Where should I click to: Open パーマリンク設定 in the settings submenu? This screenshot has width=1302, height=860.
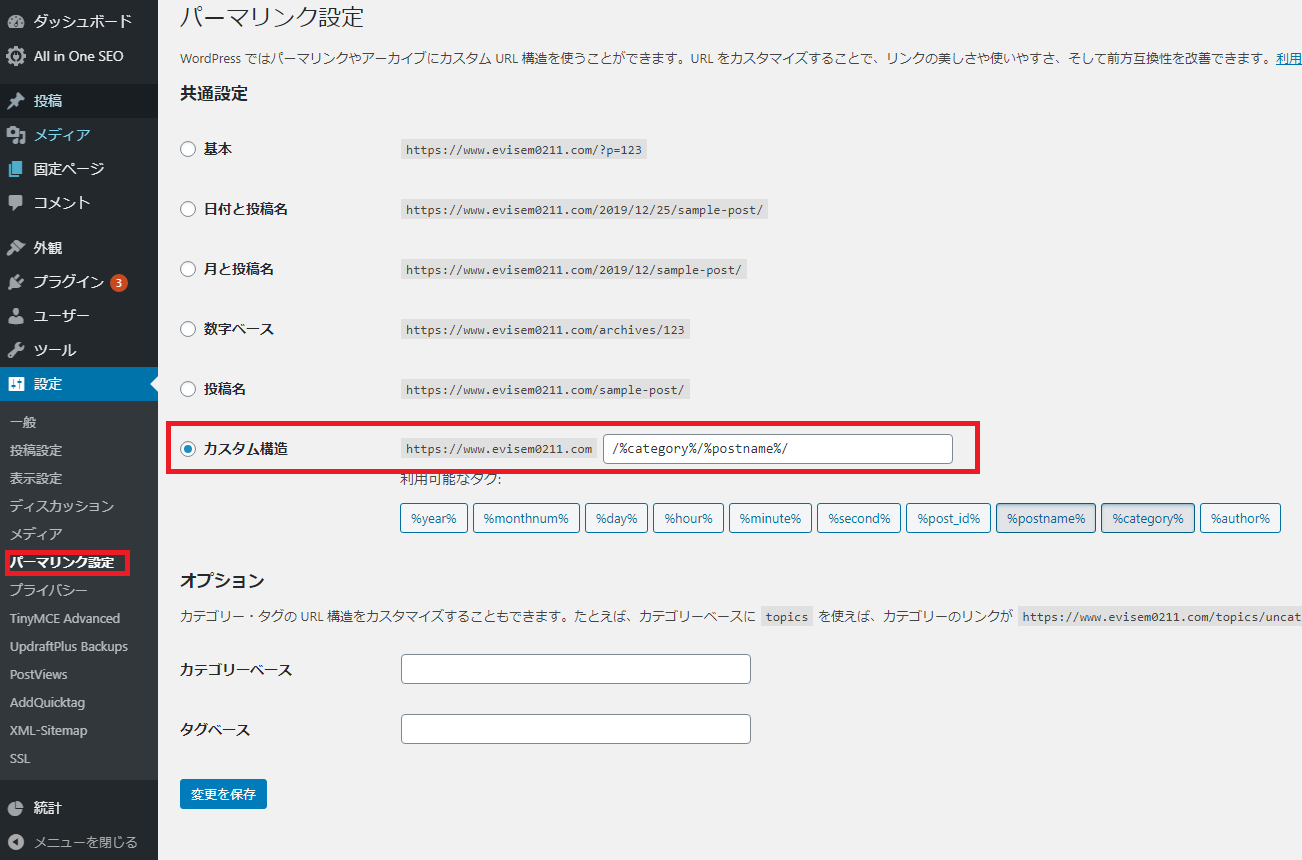62,562
